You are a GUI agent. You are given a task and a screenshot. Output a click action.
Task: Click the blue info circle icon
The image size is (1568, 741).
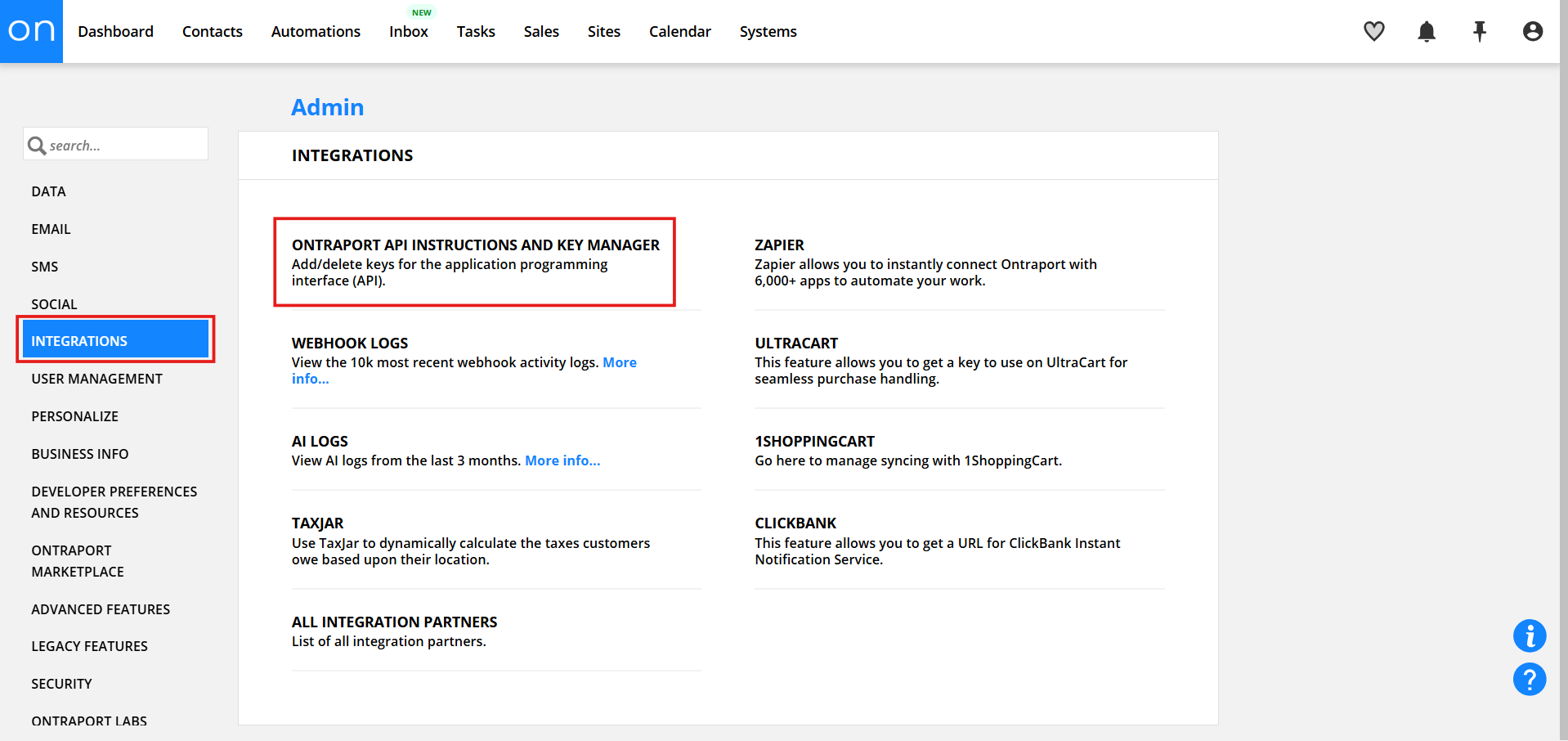pos(1530,635)
